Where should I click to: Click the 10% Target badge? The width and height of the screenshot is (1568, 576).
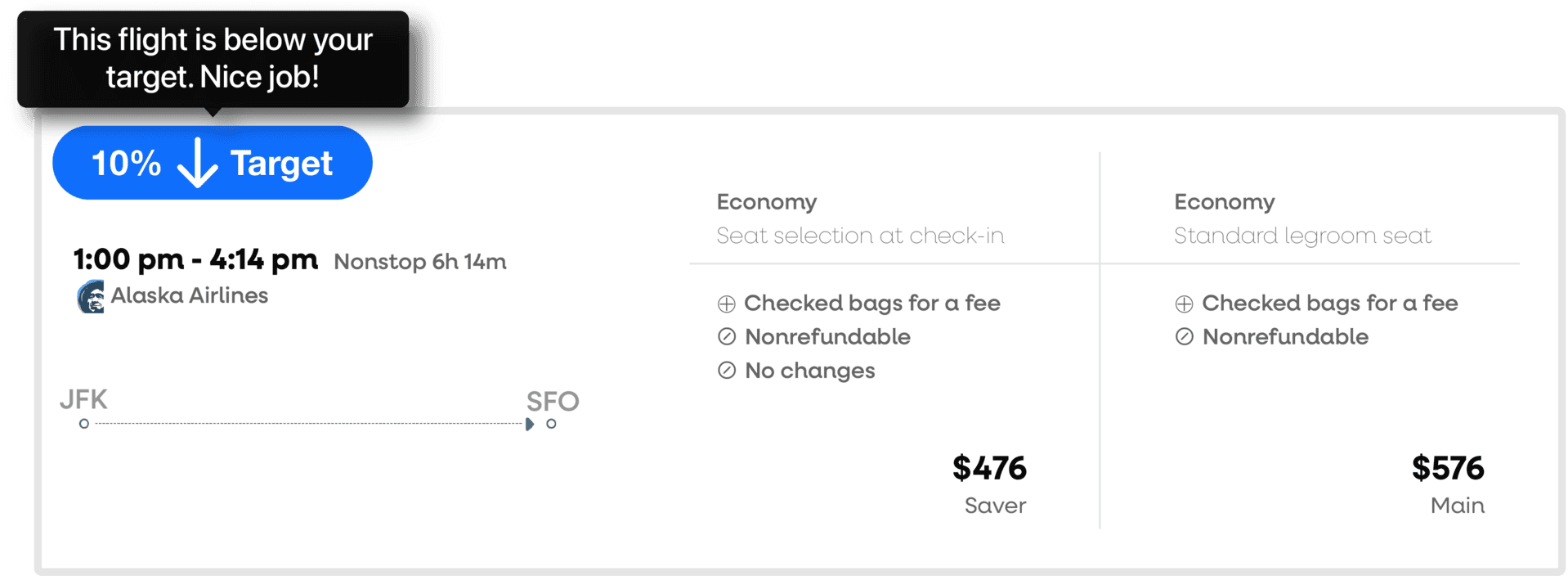[213, 163]
